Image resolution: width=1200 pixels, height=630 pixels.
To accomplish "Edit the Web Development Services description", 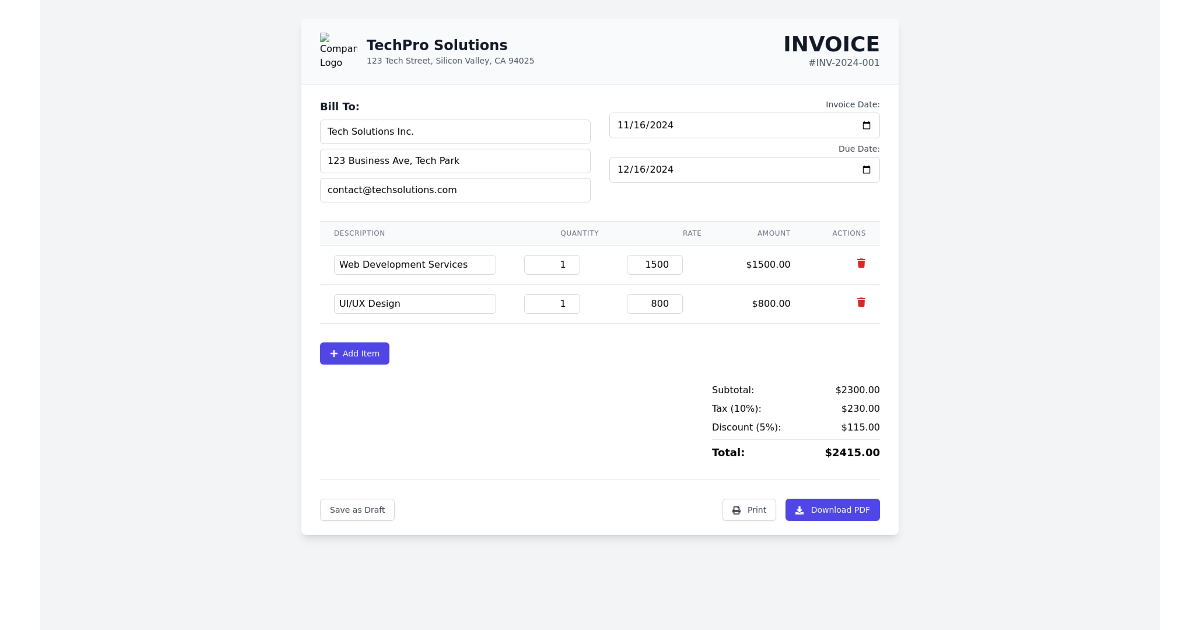I will 414,265.
